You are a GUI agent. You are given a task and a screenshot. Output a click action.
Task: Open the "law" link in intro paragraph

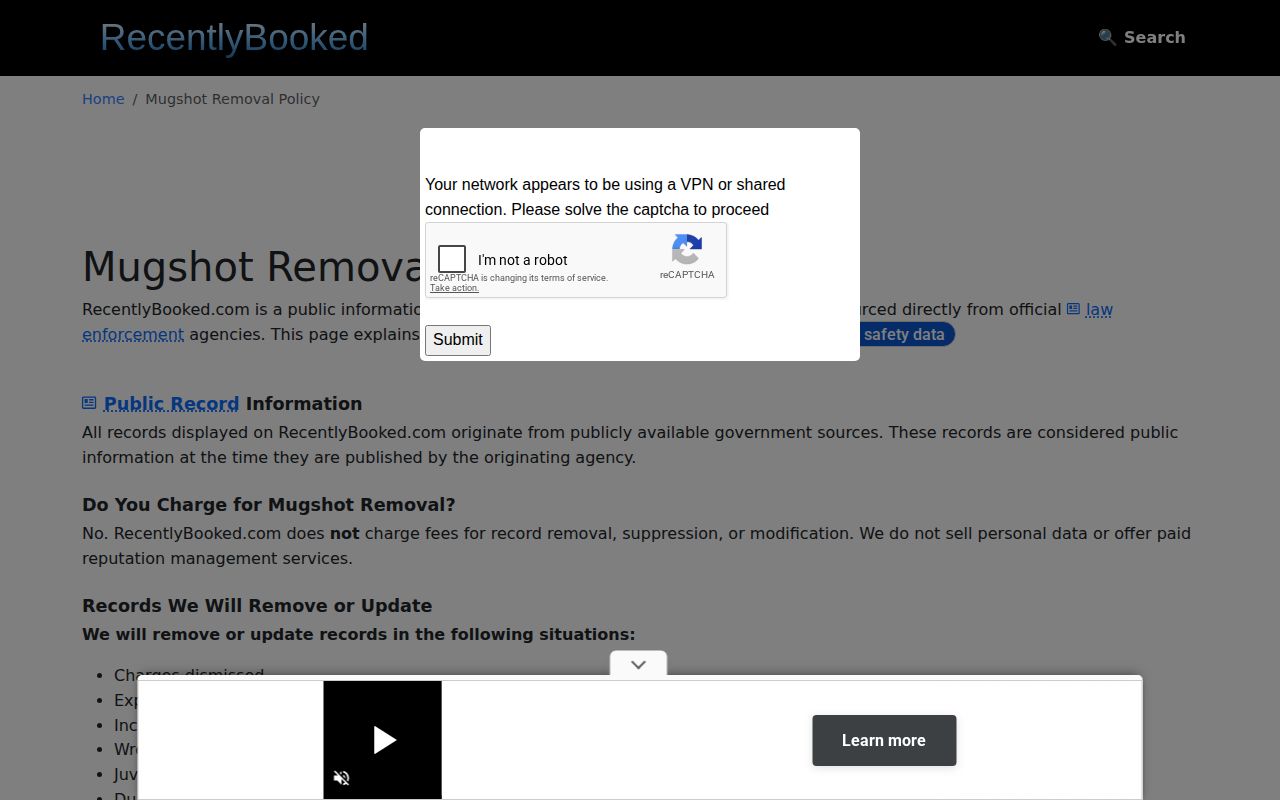click(x=1099, y=310)
